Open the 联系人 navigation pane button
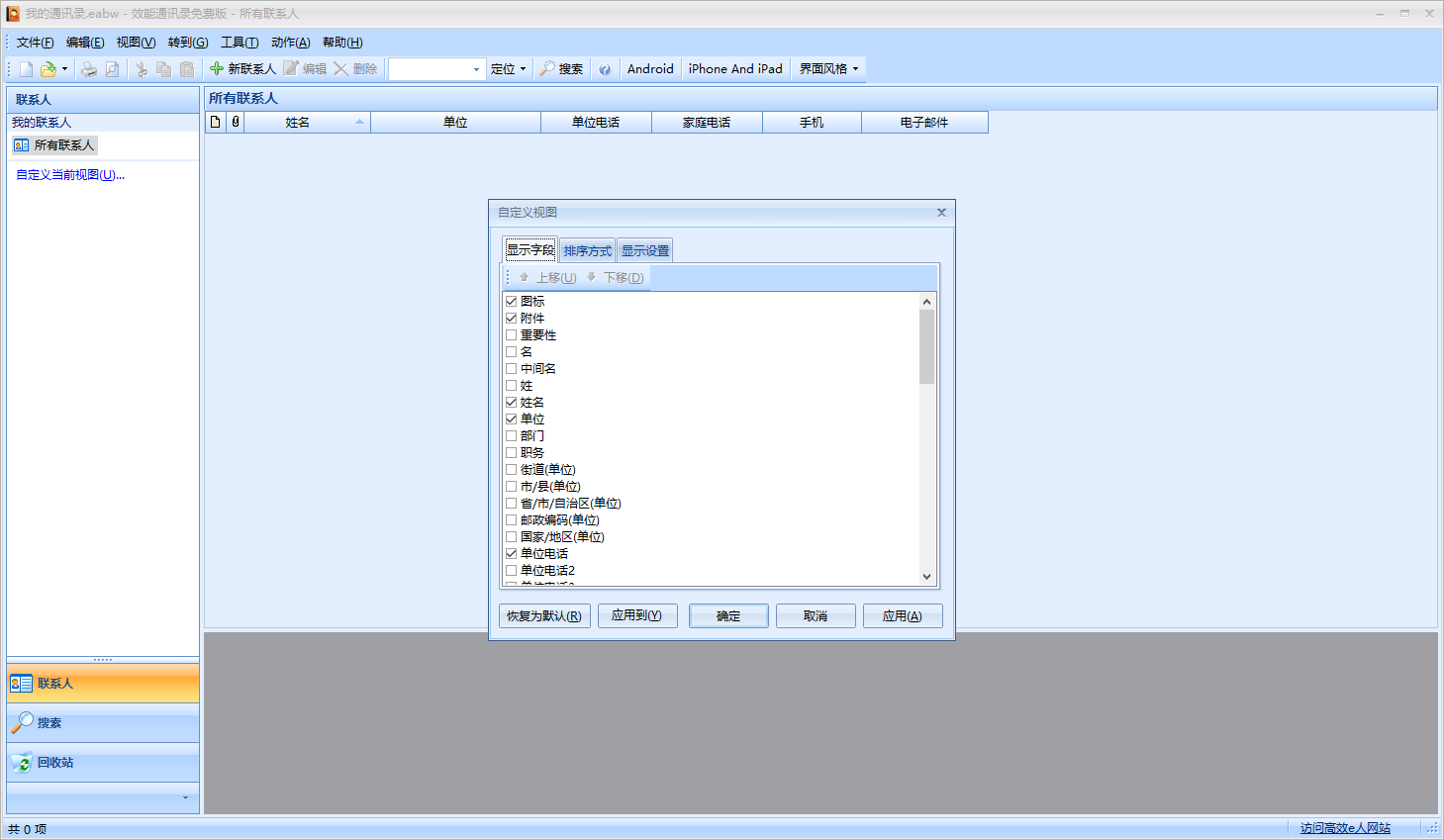This screenshot has width=1444, height=840. 103,684
